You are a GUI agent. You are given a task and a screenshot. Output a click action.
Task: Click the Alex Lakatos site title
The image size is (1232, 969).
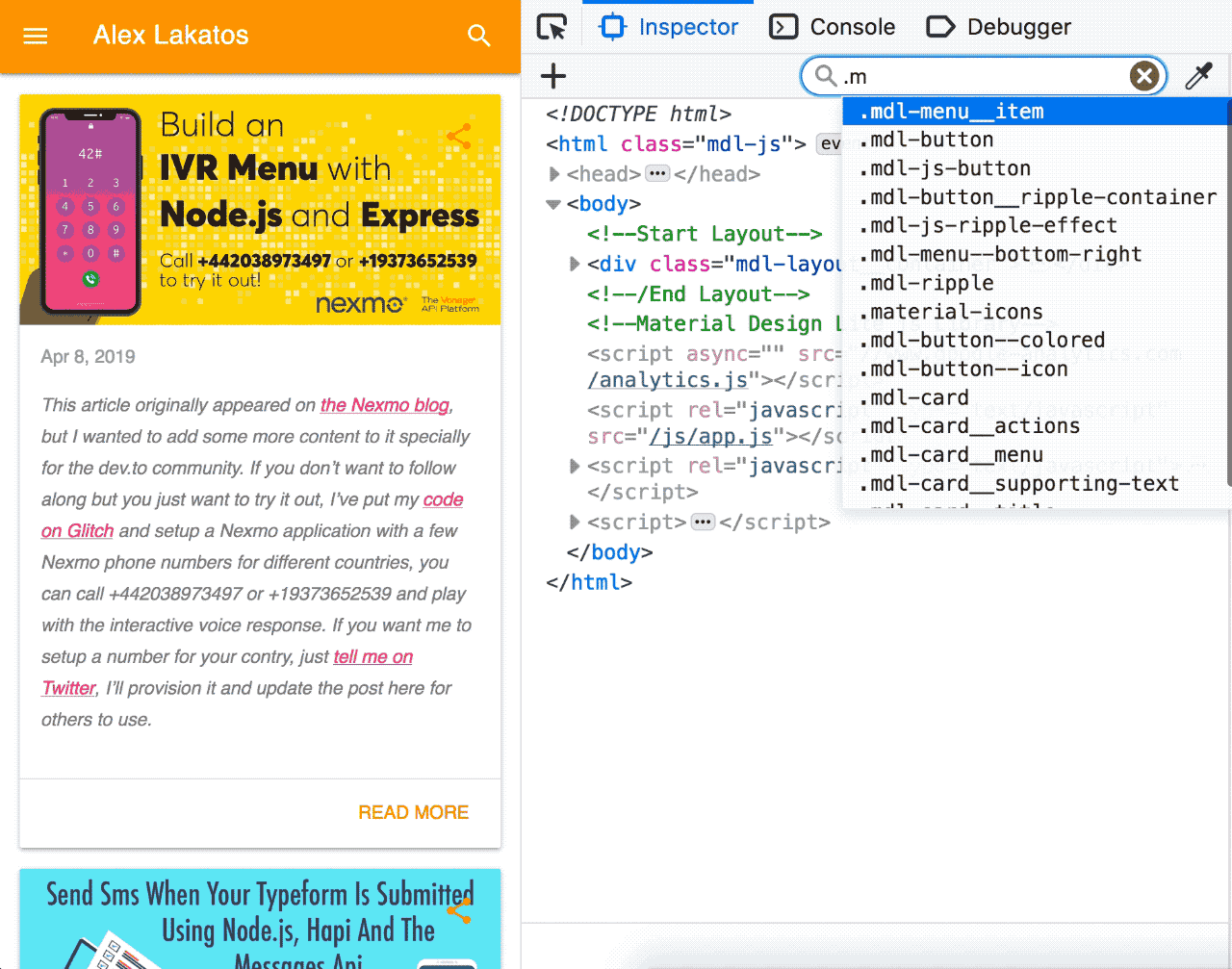click(x=170, y=36)
